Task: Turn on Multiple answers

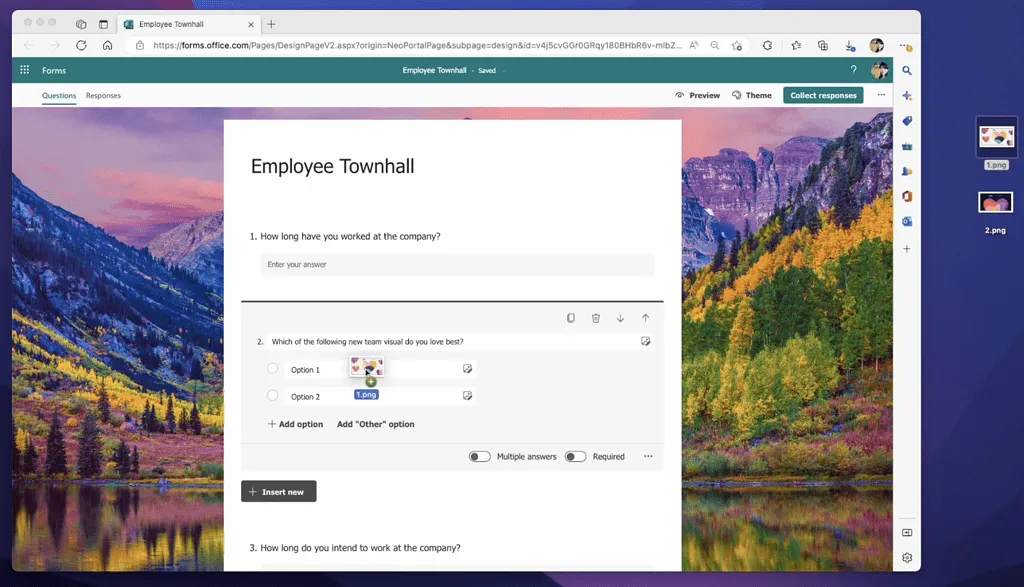Action: point(478,456)
